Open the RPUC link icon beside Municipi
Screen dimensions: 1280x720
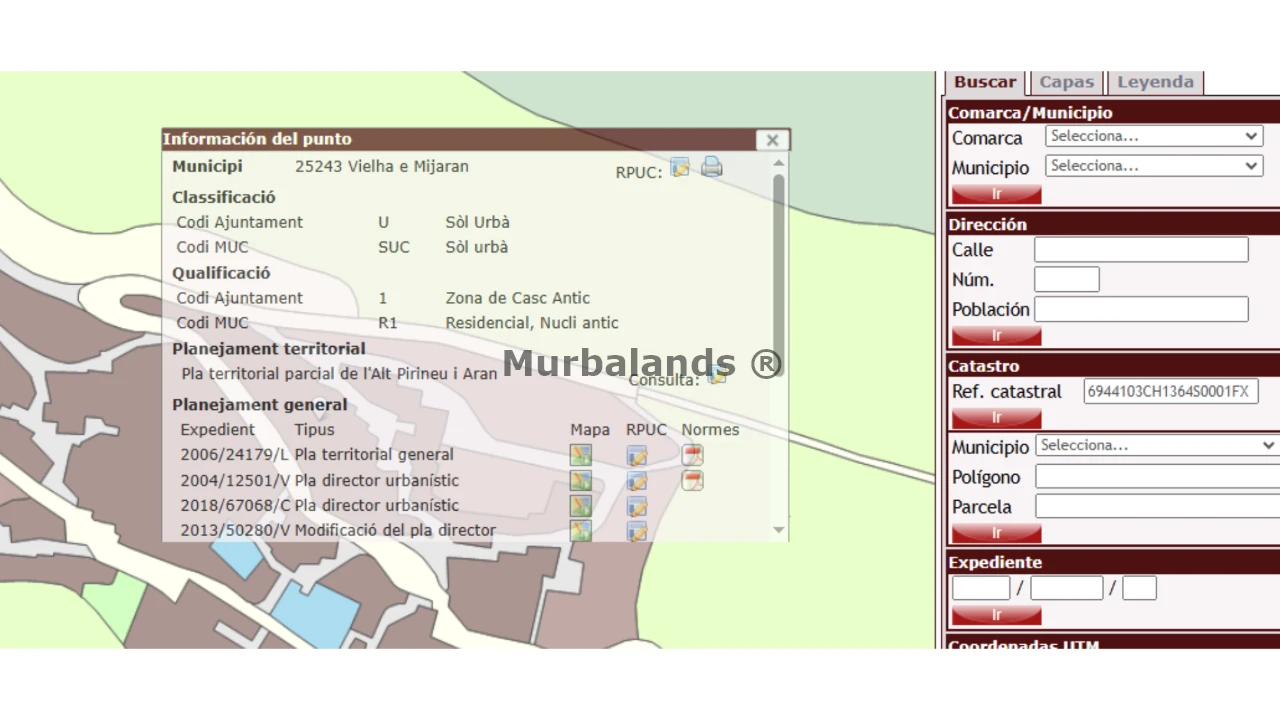tap(680, 168)
